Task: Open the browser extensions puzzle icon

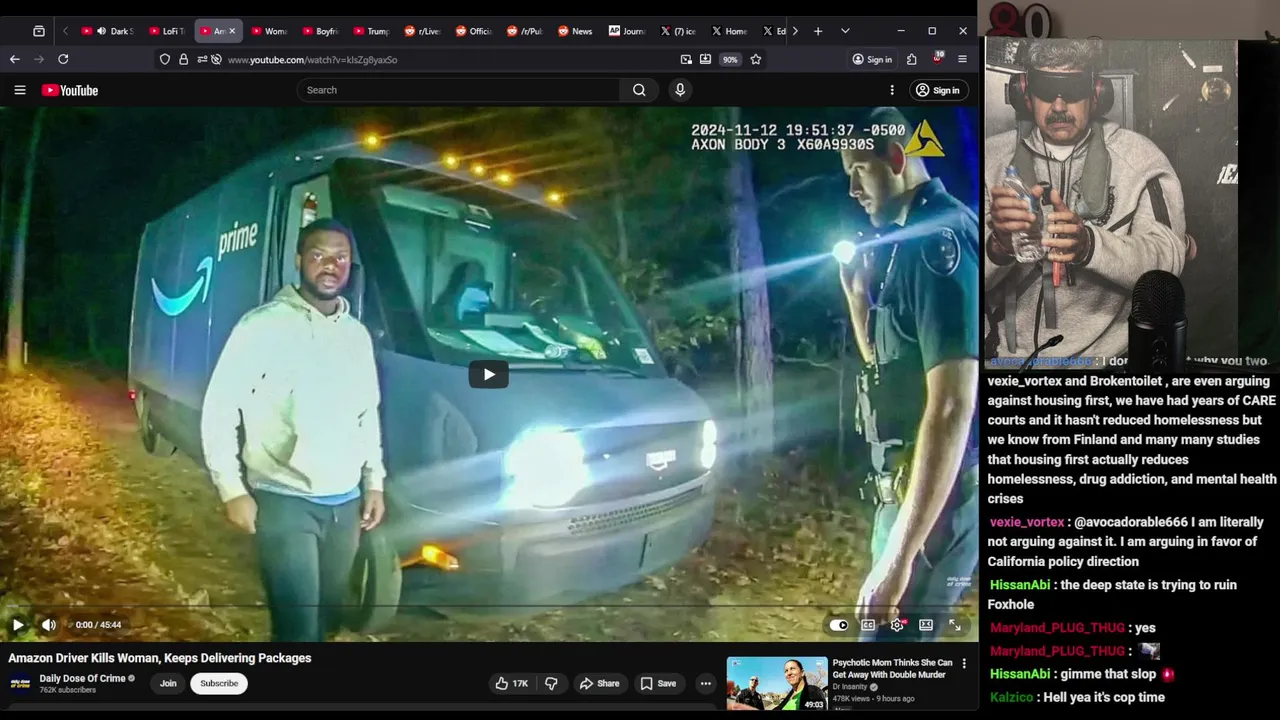Action: coord(912,59)
